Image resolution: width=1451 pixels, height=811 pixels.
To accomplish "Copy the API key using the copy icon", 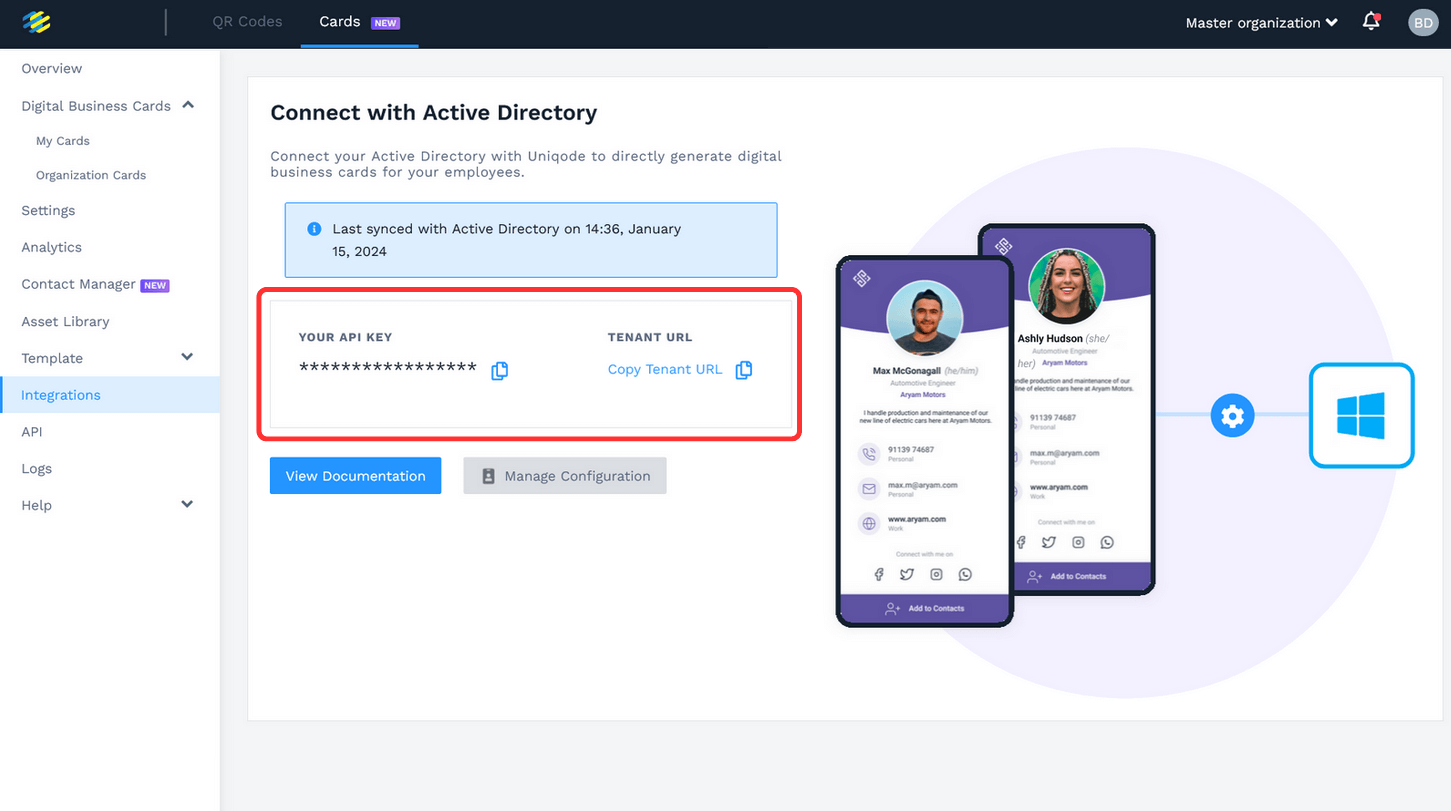I will click(x=499, y=370).
